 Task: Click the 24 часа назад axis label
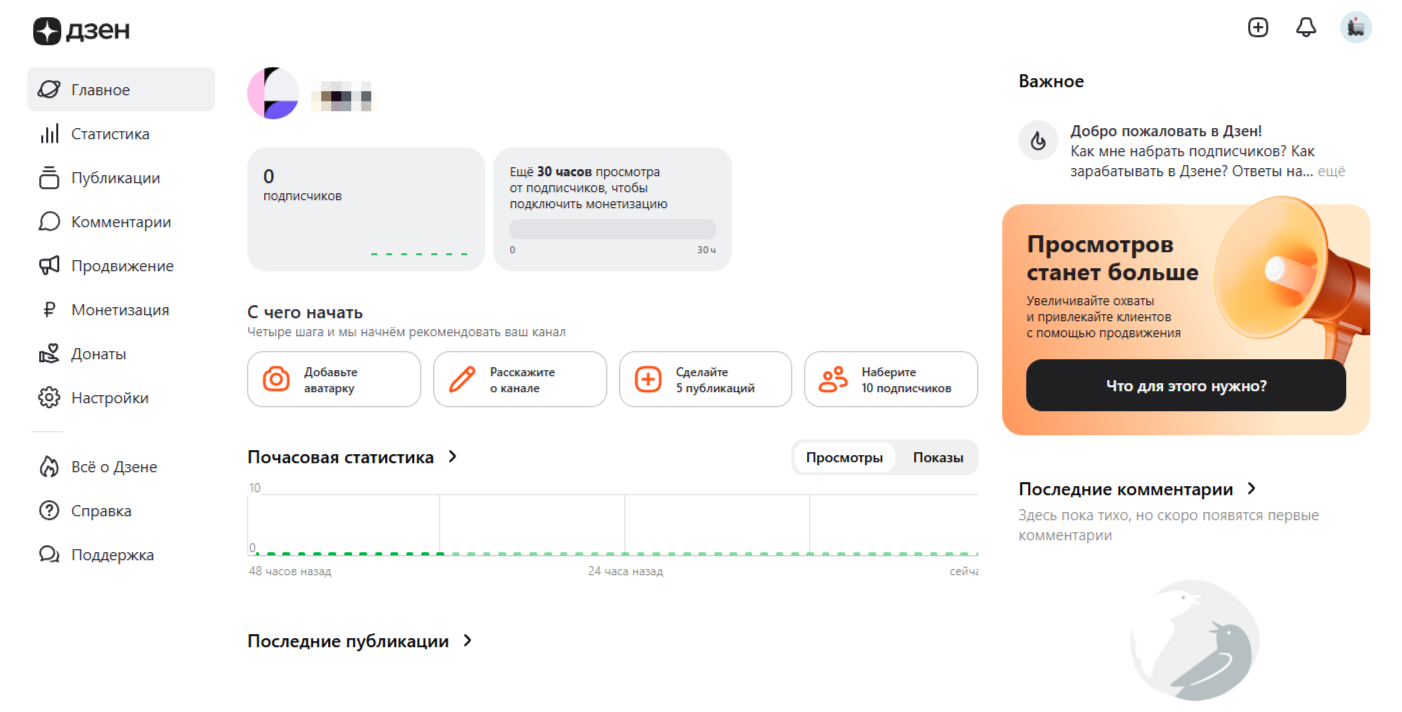pyautogui.click(x=625, y=571)
